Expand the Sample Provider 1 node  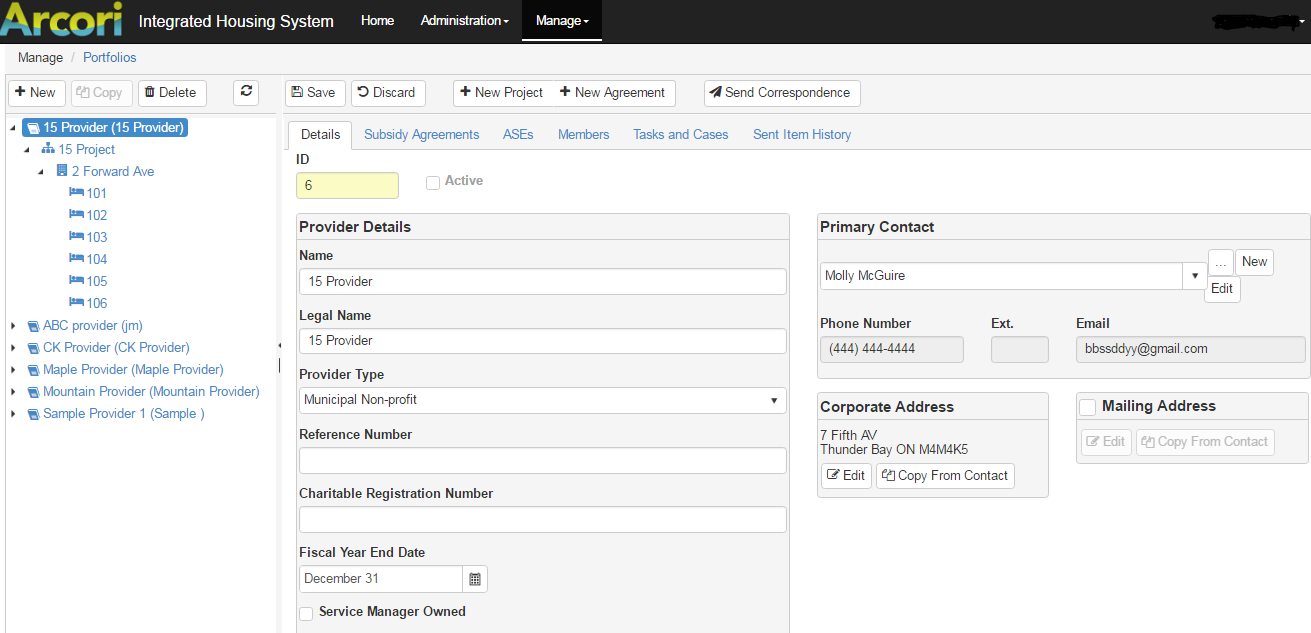tap(12, 414)
